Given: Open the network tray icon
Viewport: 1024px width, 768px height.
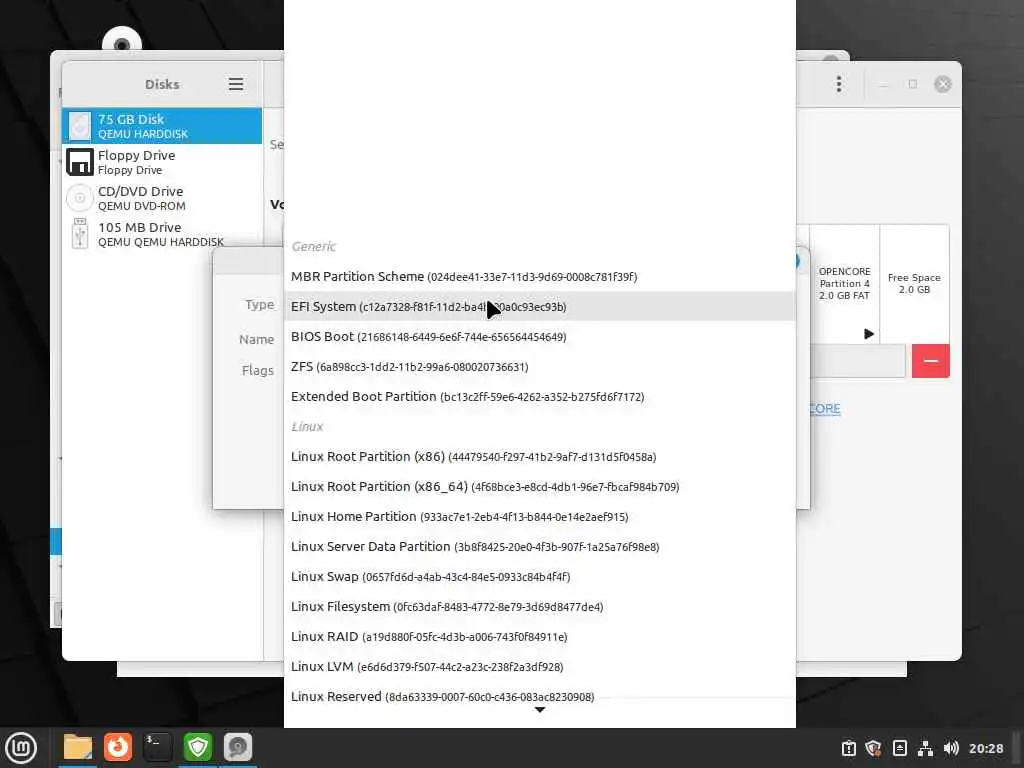Looking at the screenshot, I should click(925, 748).
